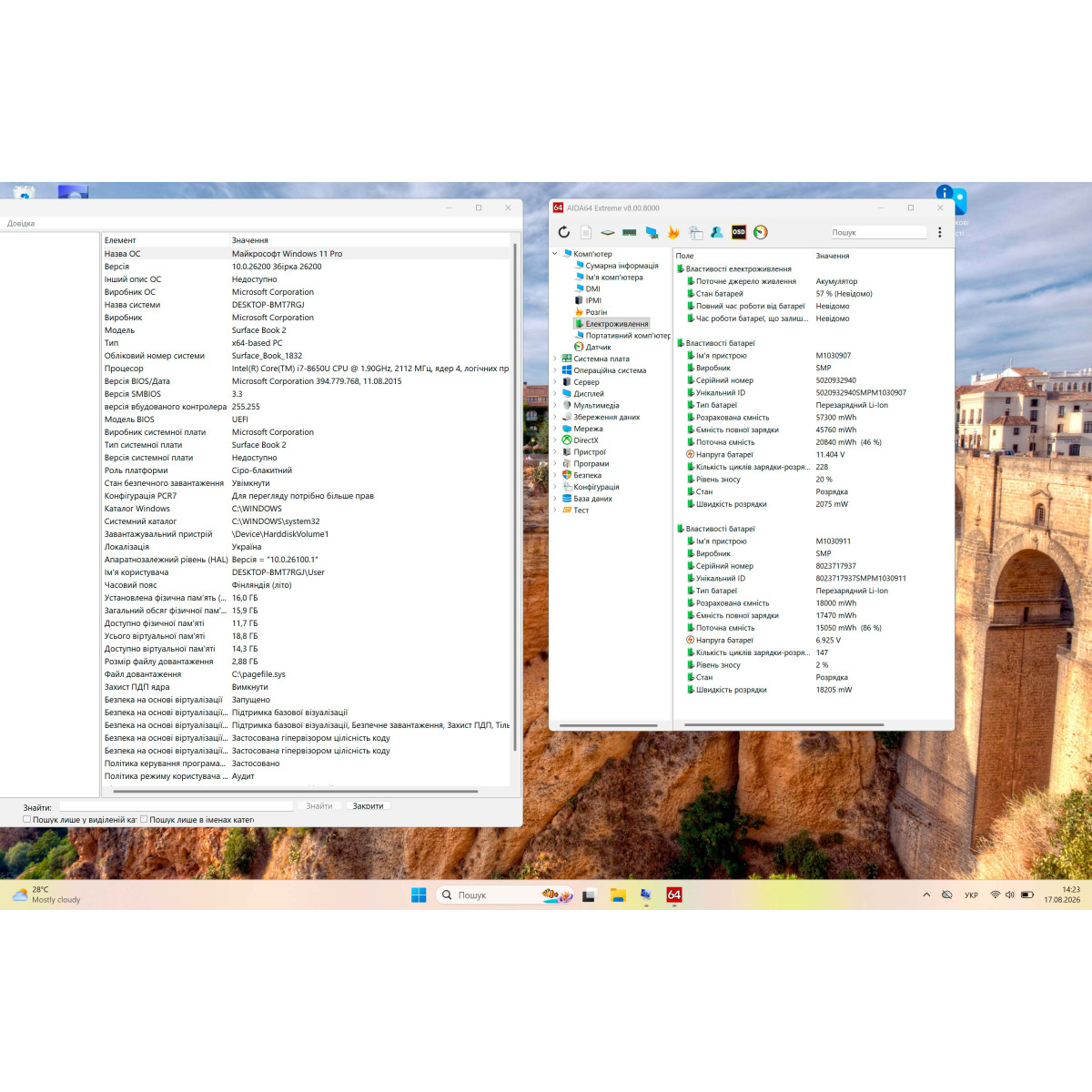Click the flame icon next to Розгін
Image resolution: width=1092 pixels, height=1092 pixels.
click(579, 312)
